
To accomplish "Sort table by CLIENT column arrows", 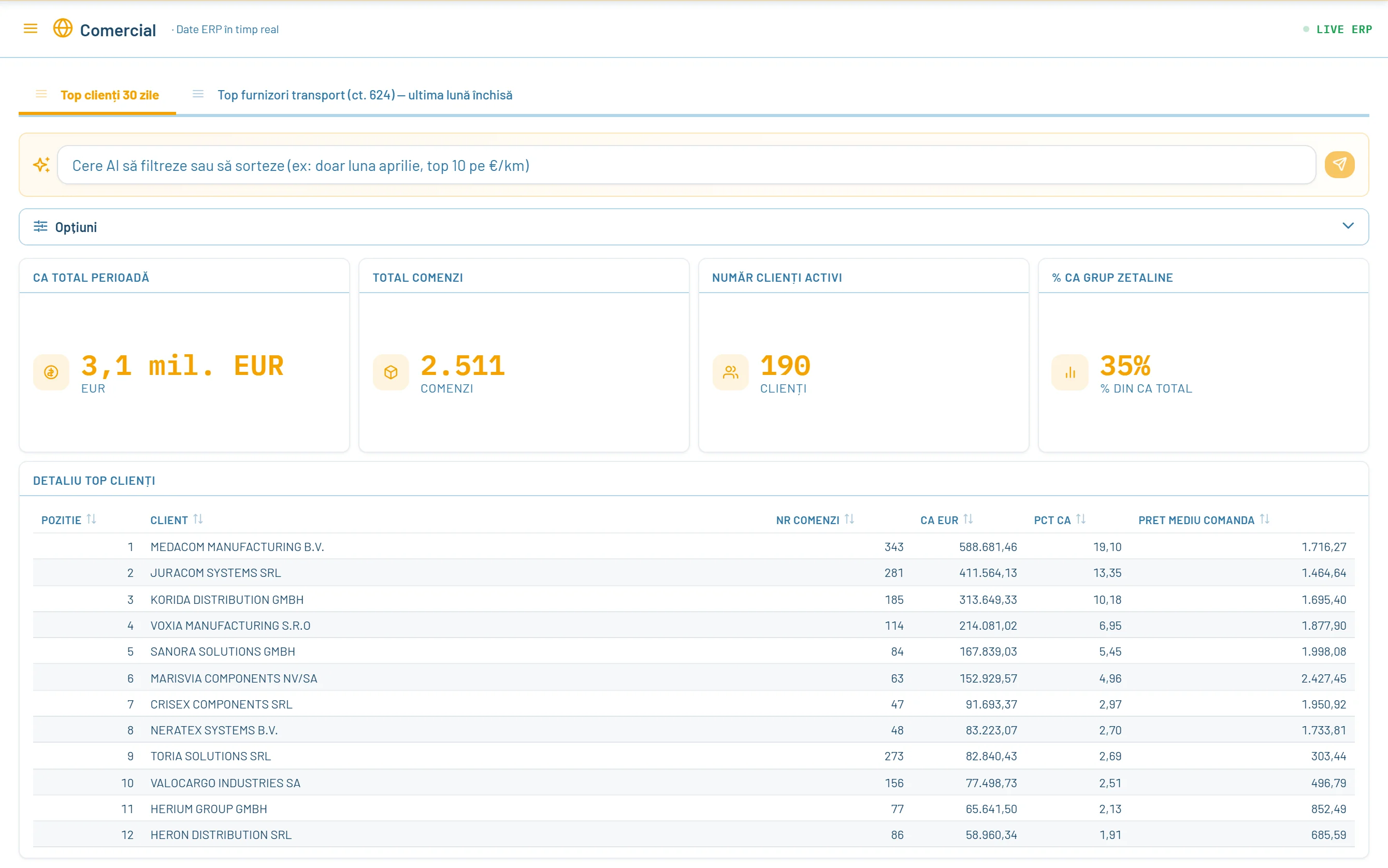I will [x=198, y=519].
